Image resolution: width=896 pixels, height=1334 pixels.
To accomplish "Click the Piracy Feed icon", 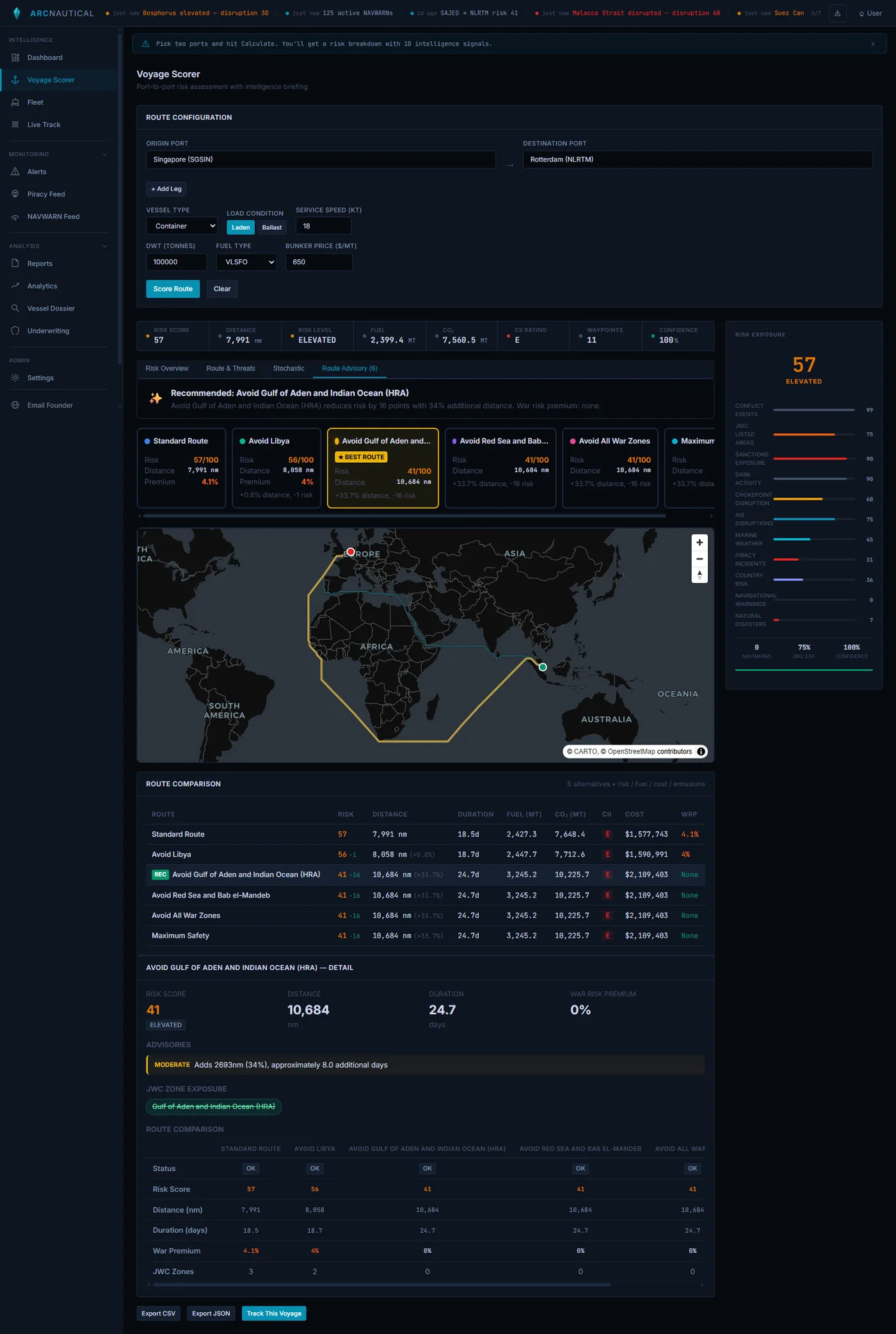I will tap(15, 194).
